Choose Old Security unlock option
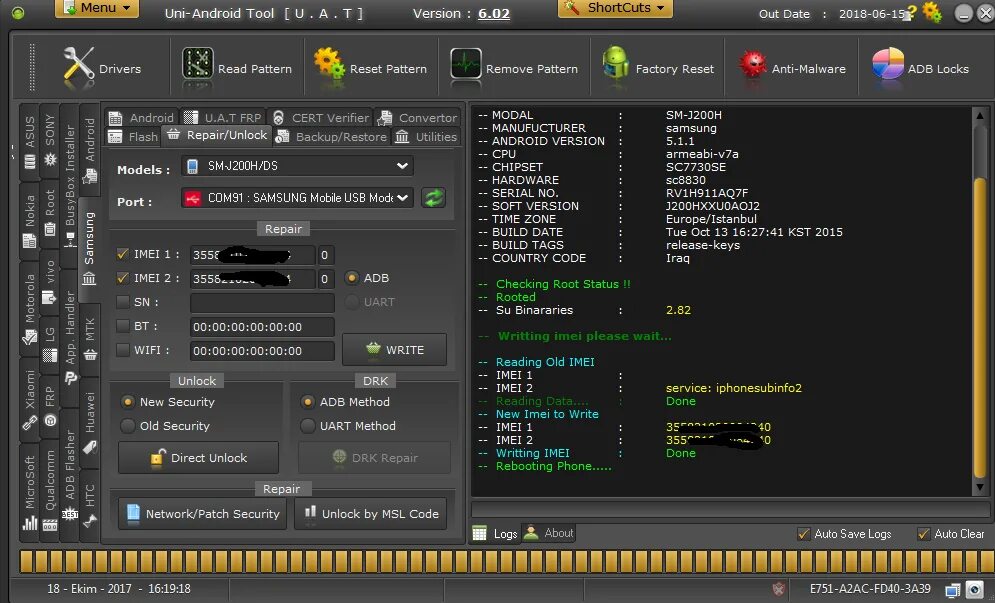Image resolution: width=995 pixels, height=603 pixels. click(x=128, y=426)
